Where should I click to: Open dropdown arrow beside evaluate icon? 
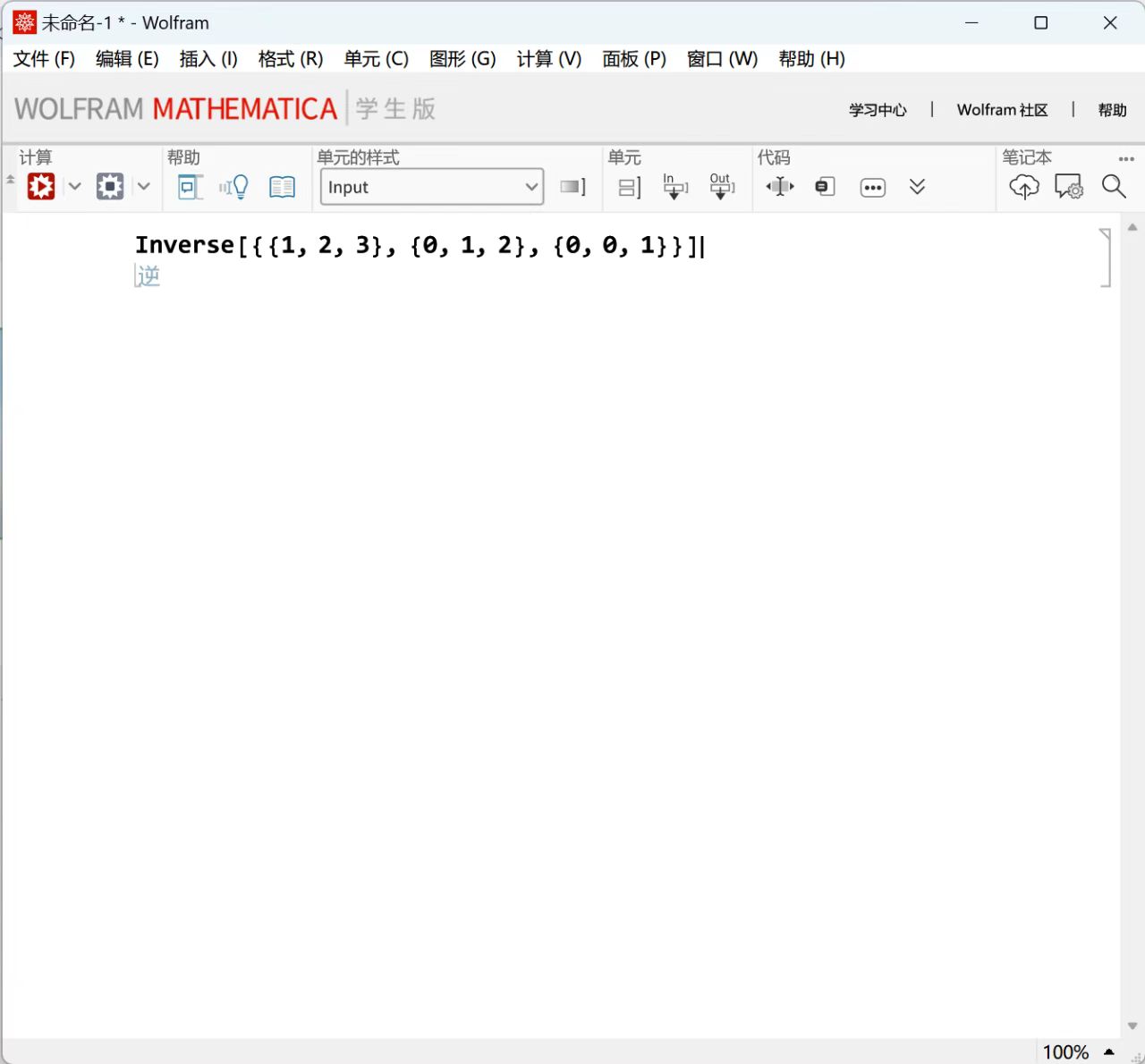point(75,187)
